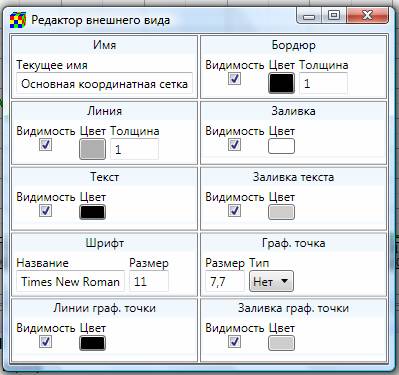
Task: Open gray swatch of Заливка граф. точки
Action: tap(281, 343)
